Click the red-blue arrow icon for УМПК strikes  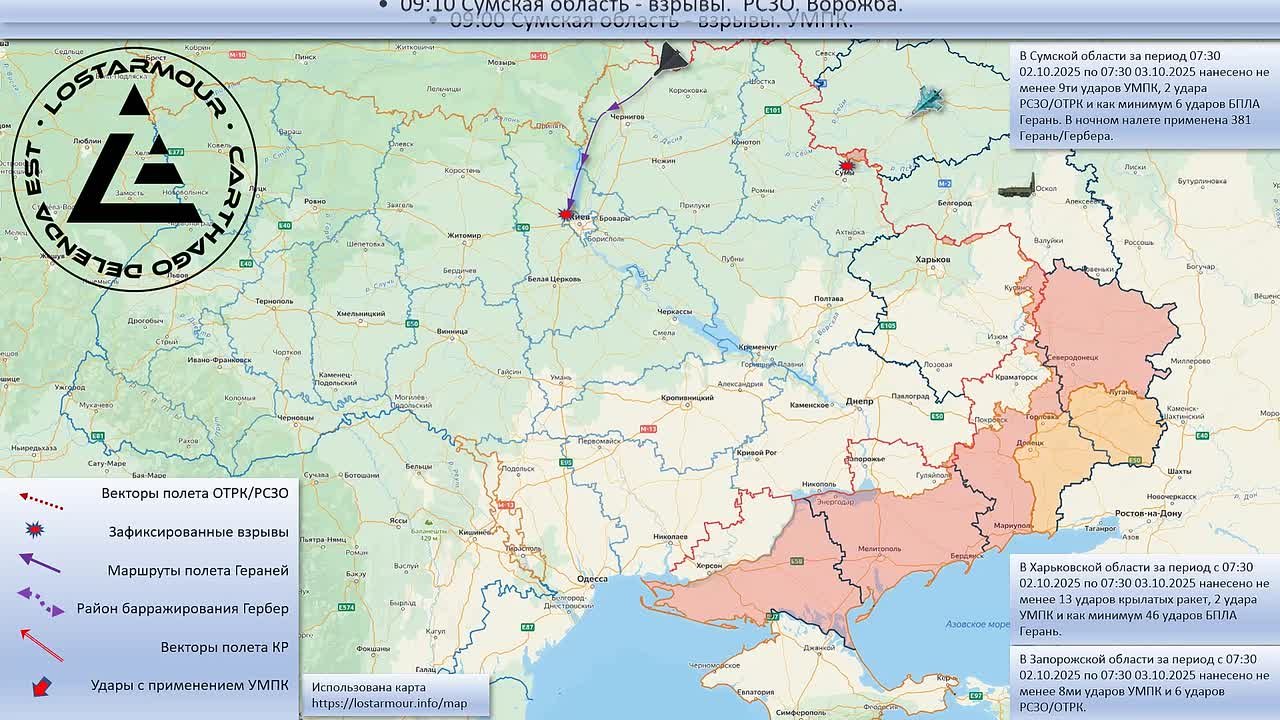(41, 687)
